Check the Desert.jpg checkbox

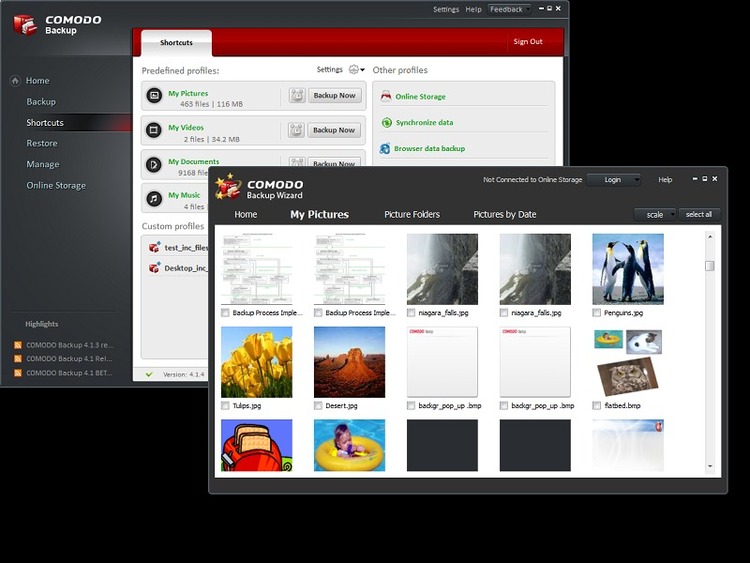pyautogui.click(x=318, y=405)
